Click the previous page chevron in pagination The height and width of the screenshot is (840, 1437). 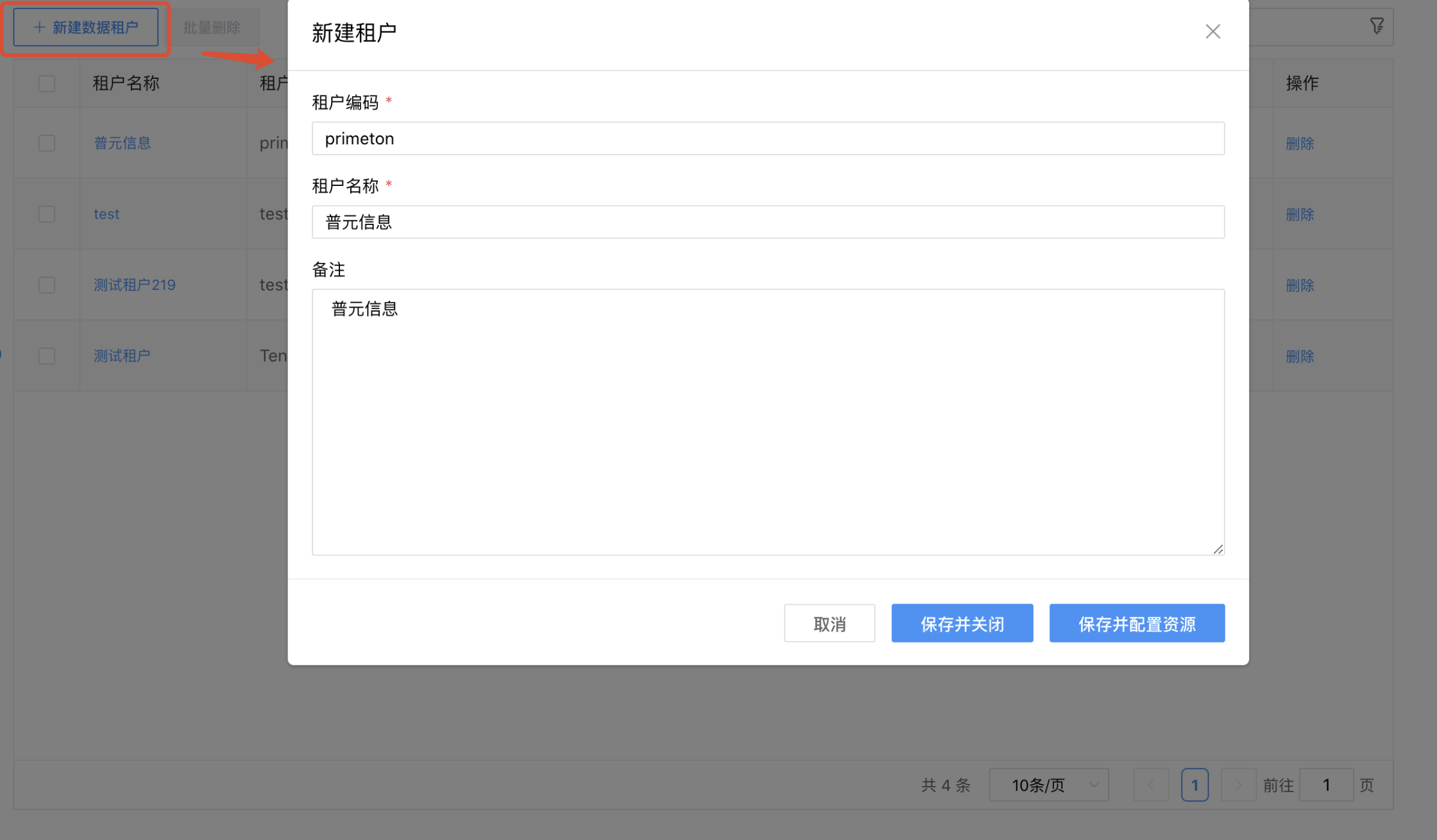click(x=1151, y=784)
